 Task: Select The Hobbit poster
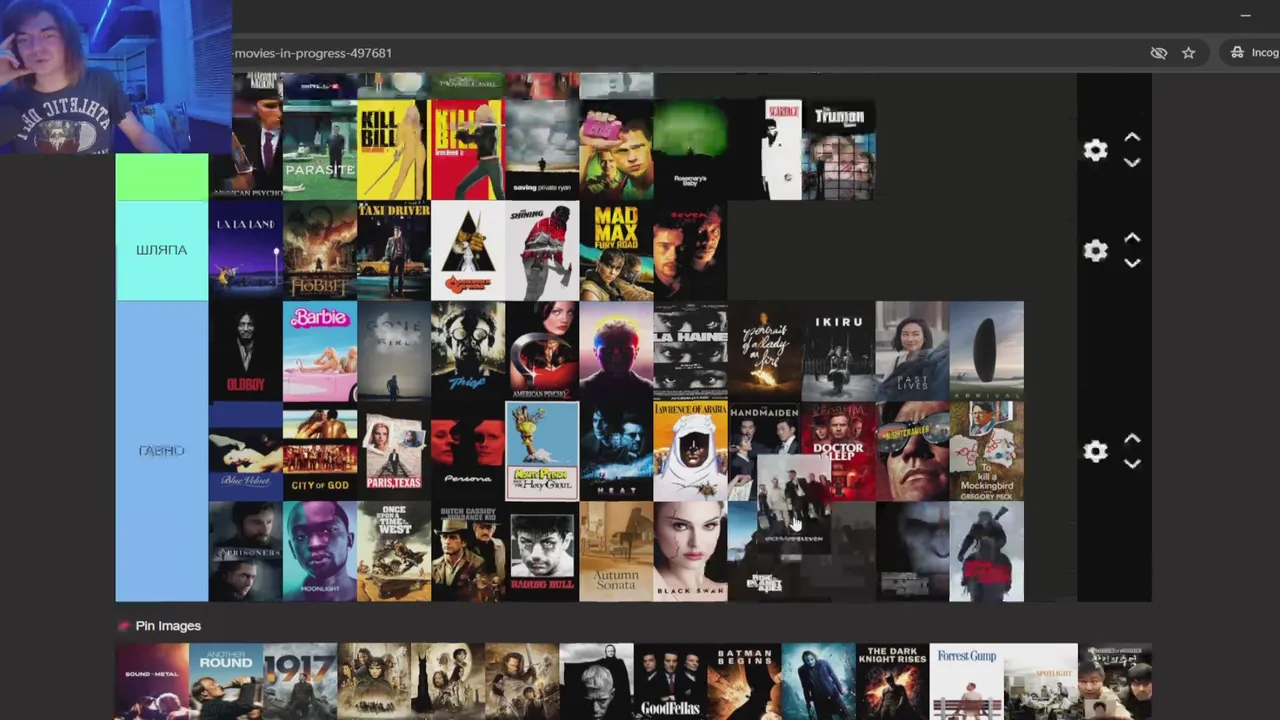coord(320,250)
